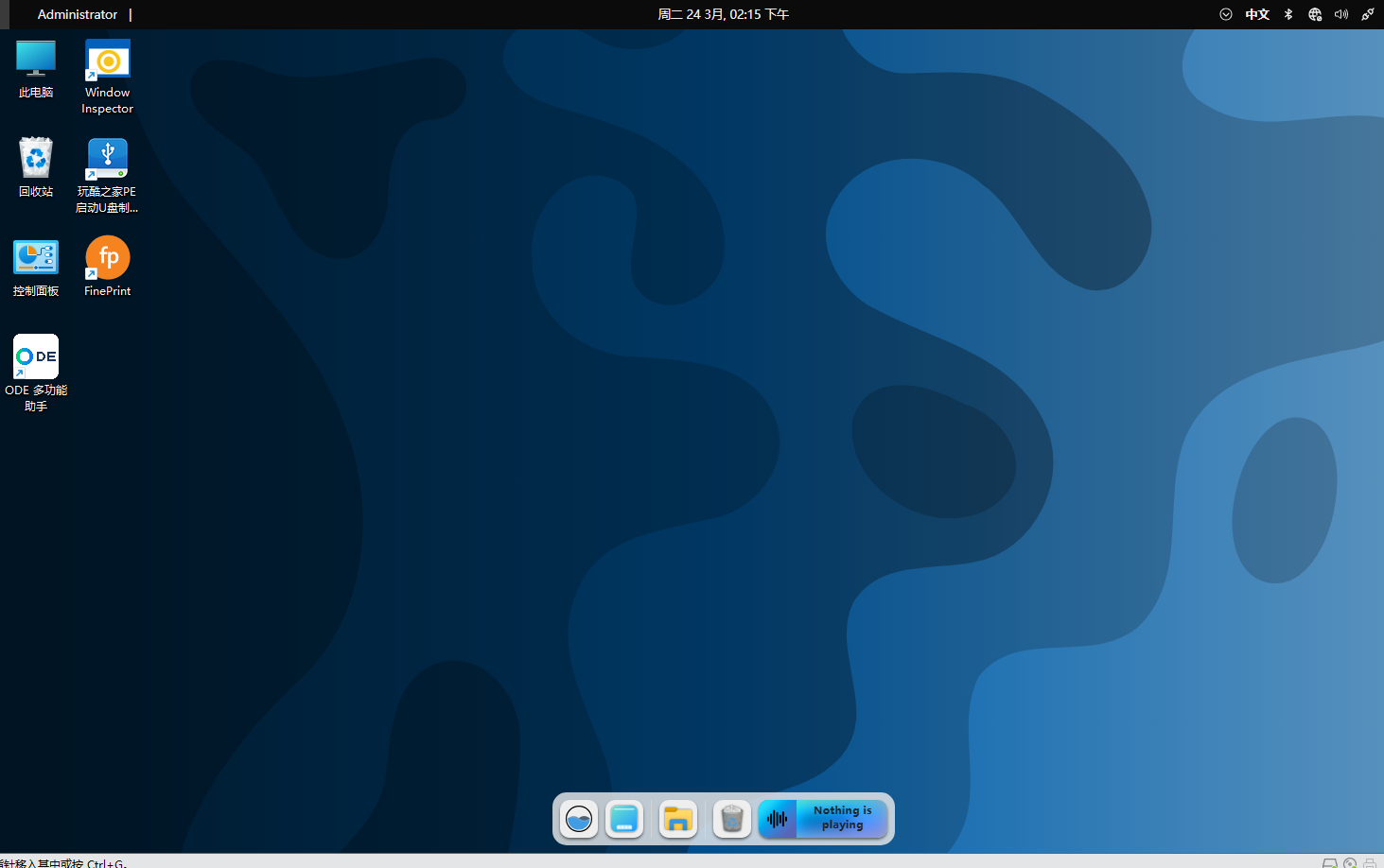Open network globe status icon

click(x=1315, y=14)
